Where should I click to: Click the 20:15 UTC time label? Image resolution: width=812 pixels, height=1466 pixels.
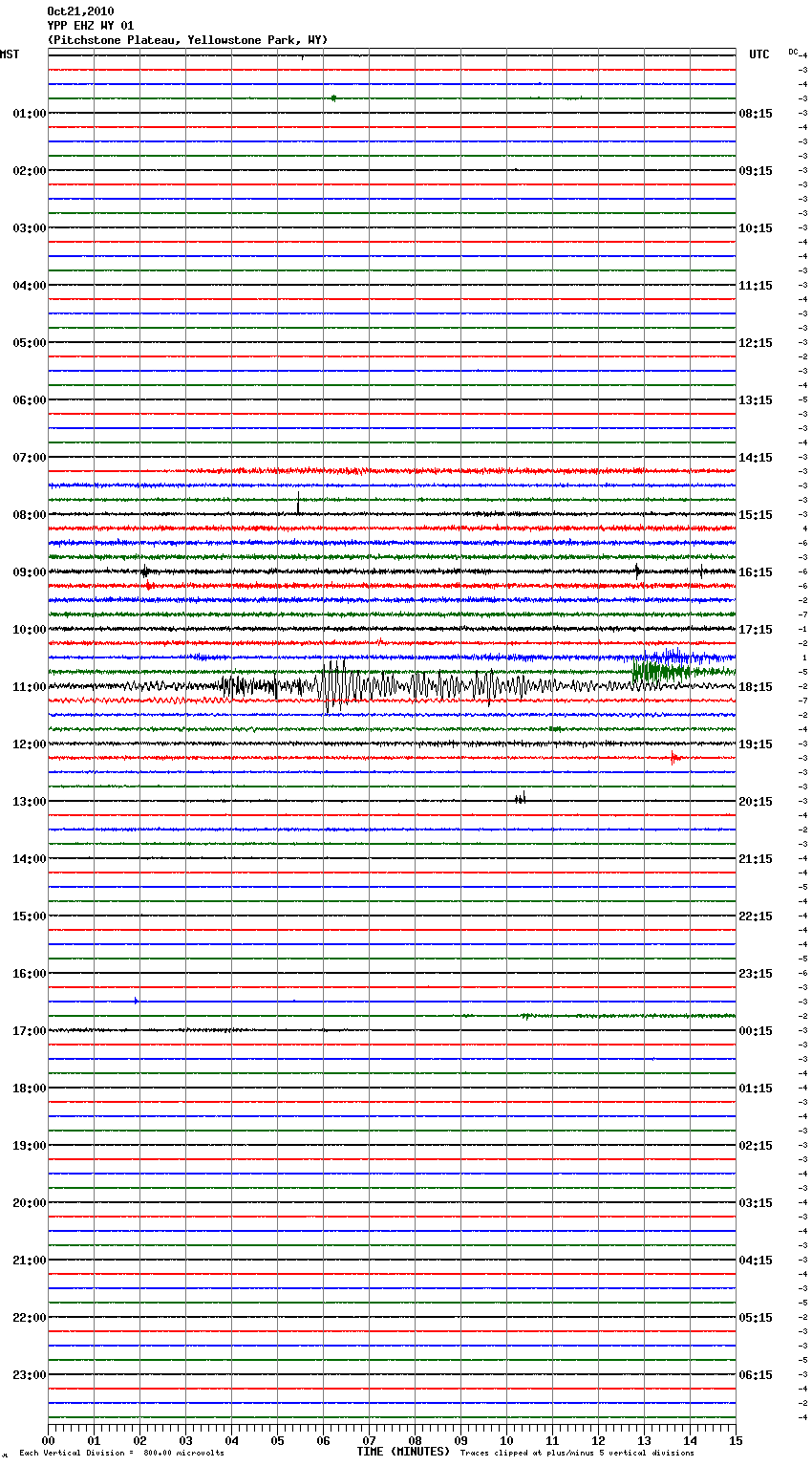[x=756, y=802]
